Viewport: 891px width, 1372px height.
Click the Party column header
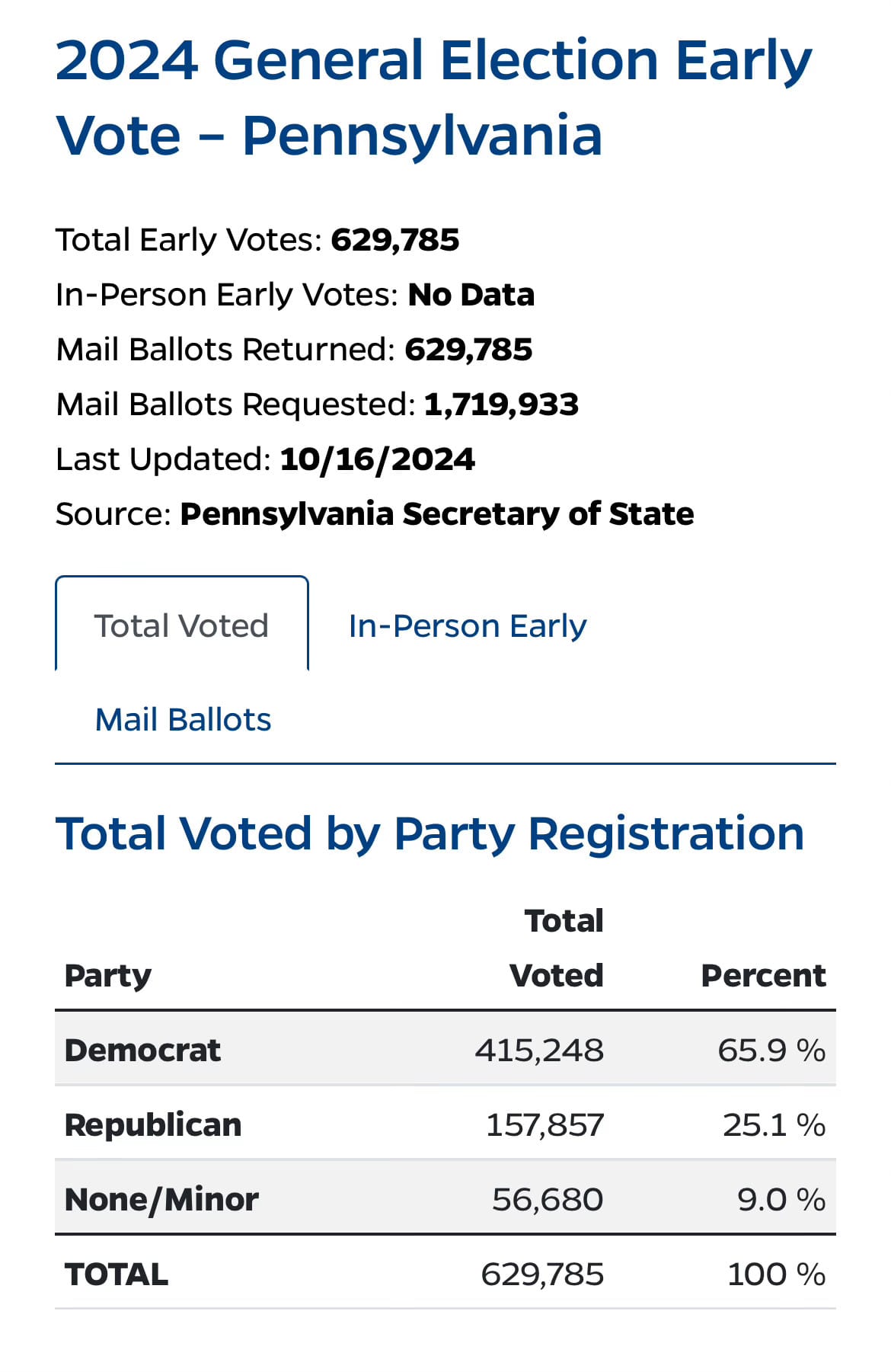click(x=107, y=975)
